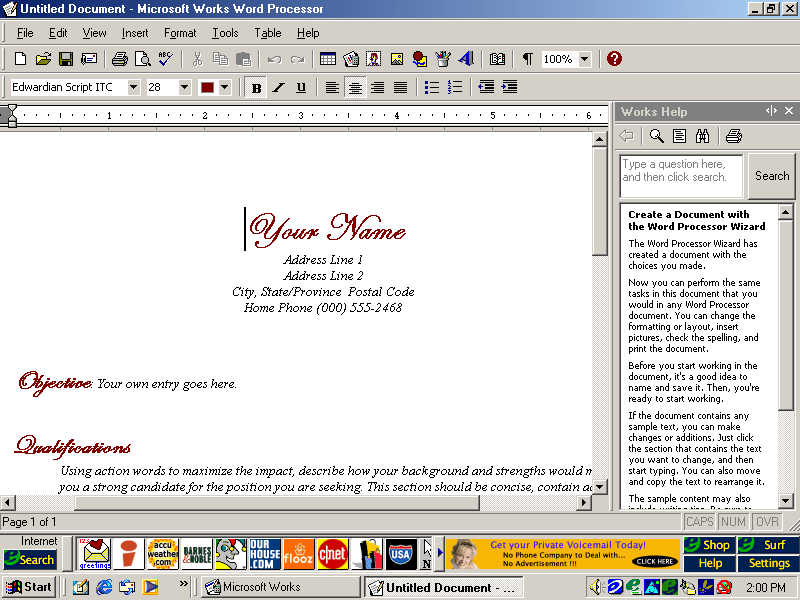Open the Table menu
This screenshot has height=600, width=800.
pos(267,33)
